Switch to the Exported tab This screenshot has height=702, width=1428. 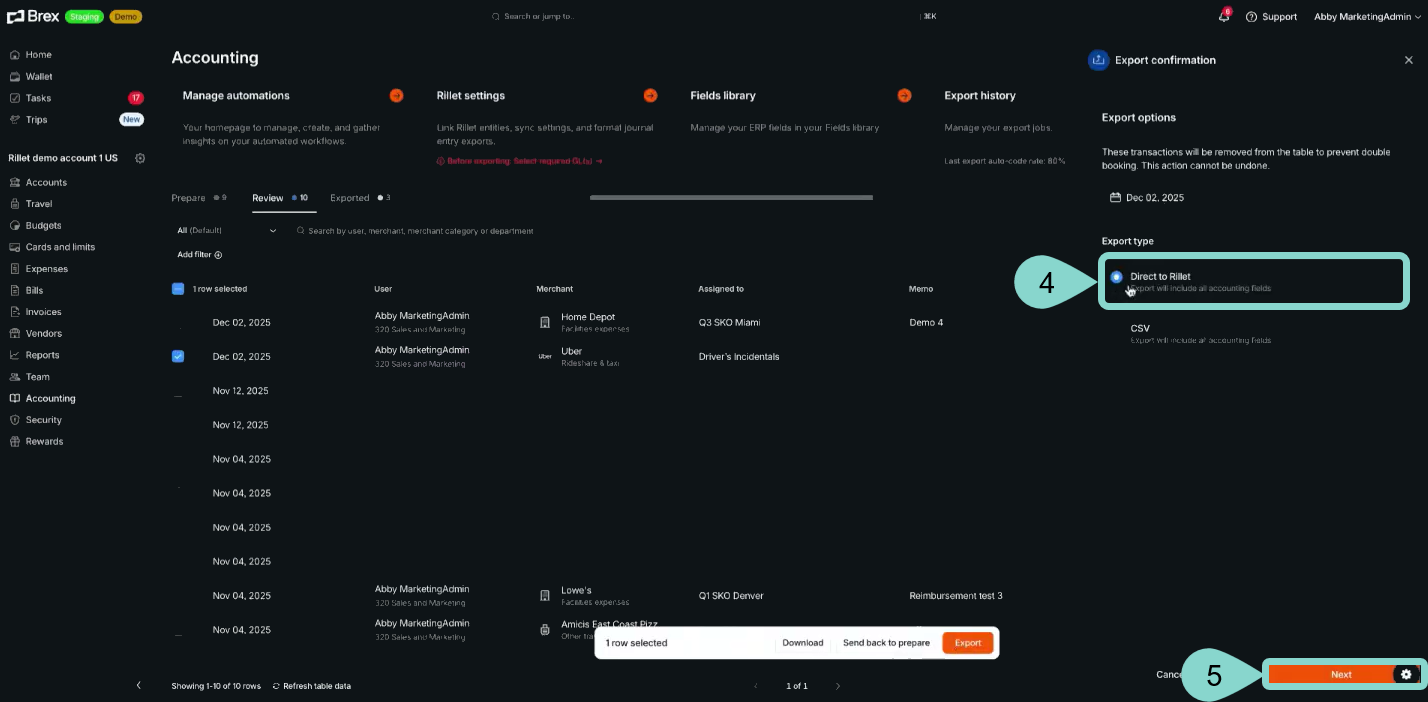(x=350, y=198)
